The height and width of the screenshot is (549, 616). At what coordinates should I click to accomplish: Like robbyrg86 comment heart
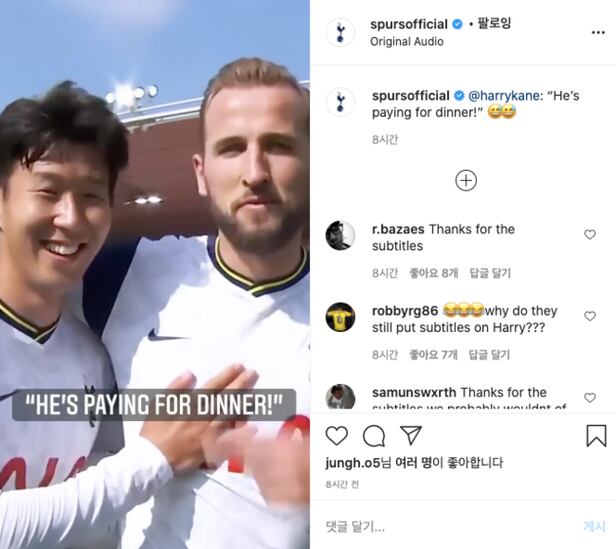point(590,316)
